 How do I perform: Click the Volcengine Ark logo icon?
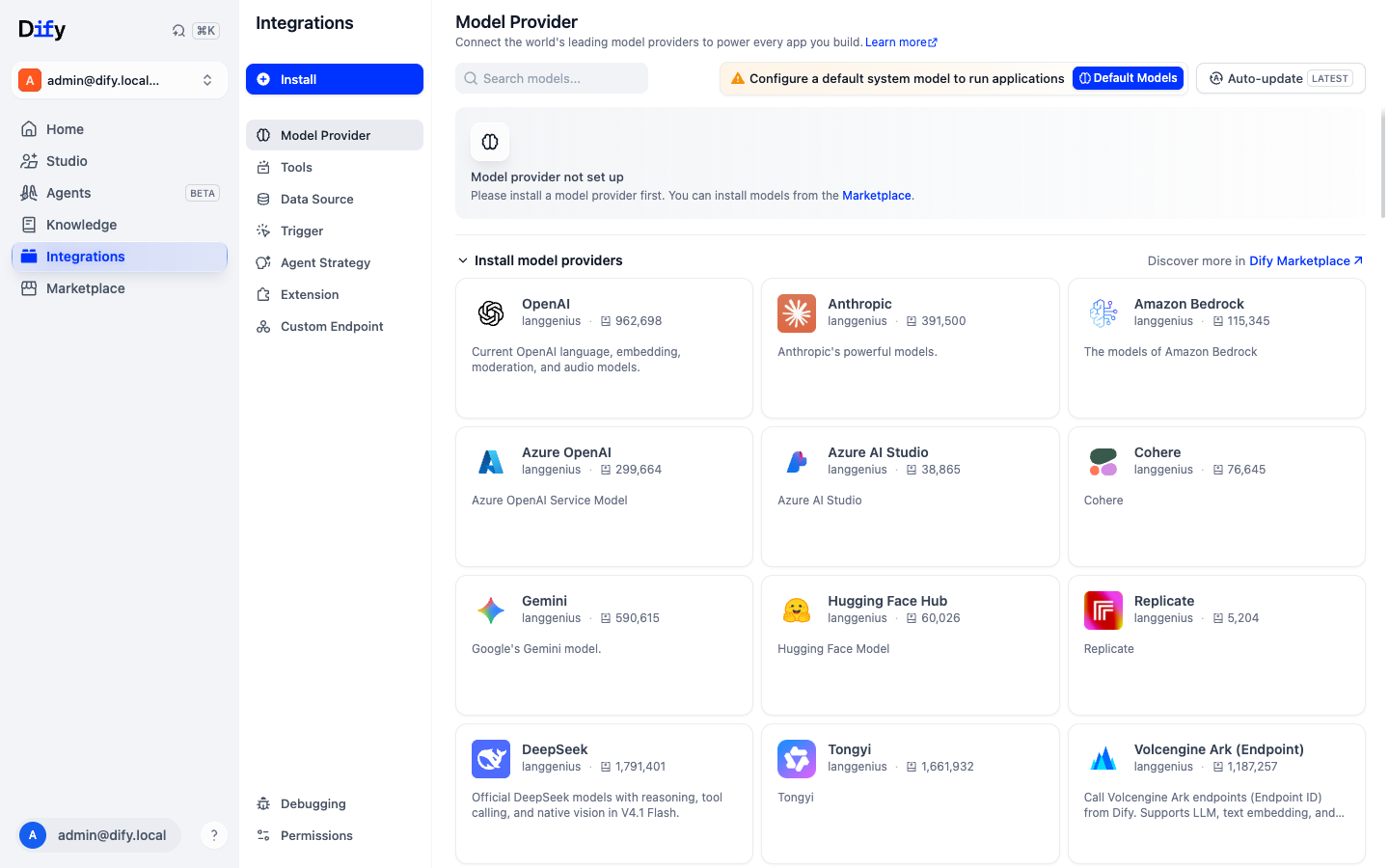pyautogui.click(x=1103, y=759)
